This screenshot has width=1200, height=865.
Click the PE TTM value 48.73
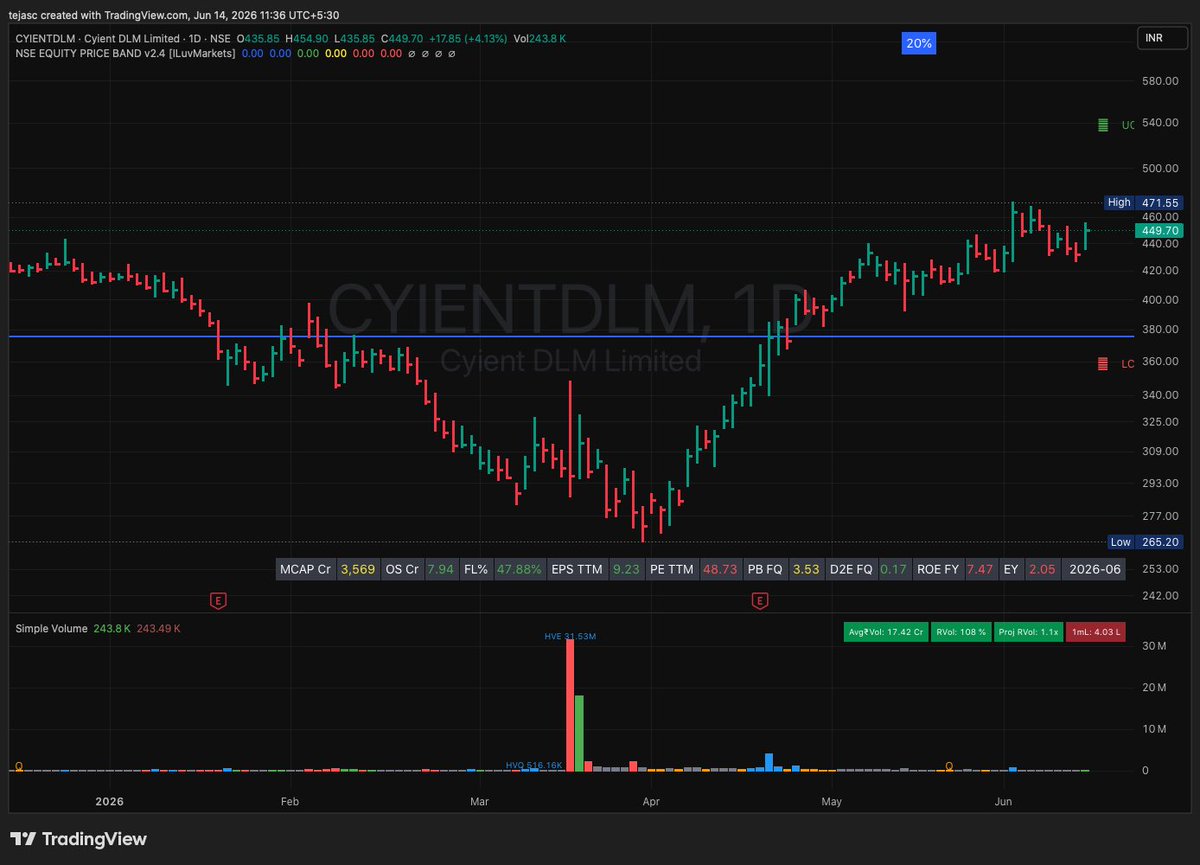720,569
